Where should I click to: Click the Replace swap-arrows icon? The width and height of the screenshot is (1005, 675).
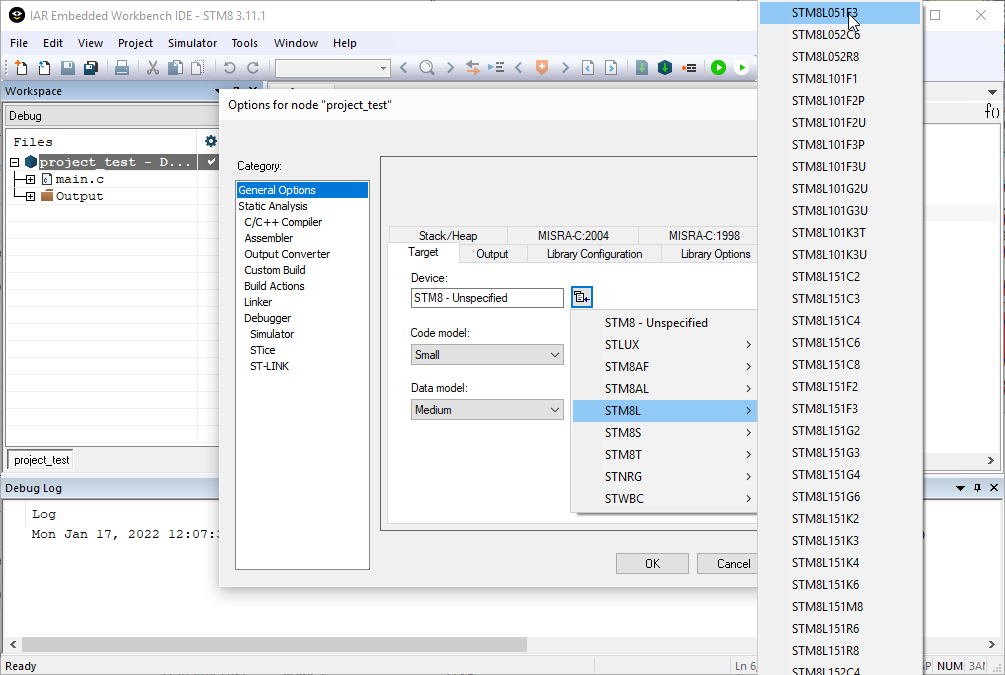[472, 67]
